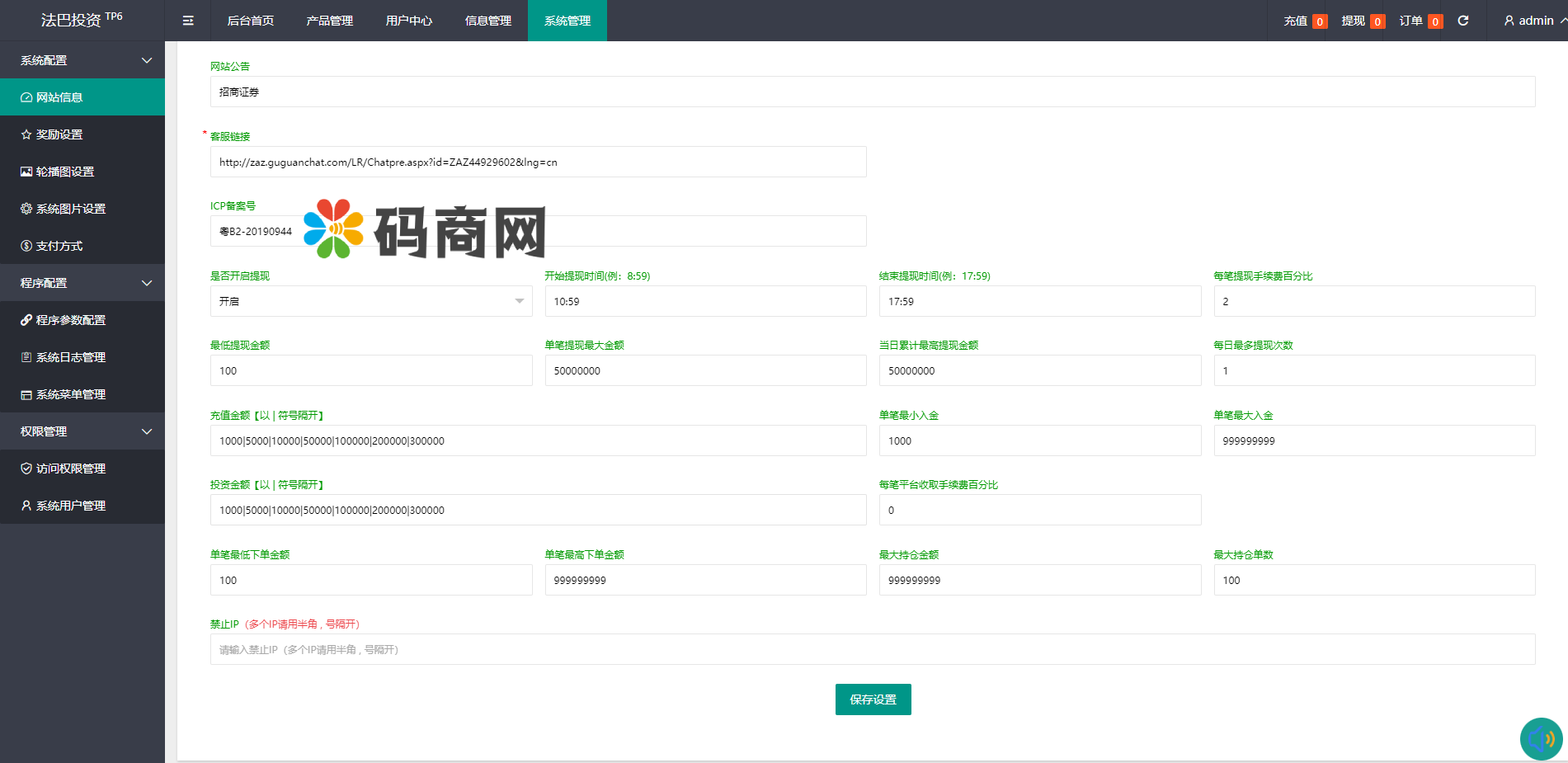The image size is (1568, 763).
Task: Click the floating chat bubble icon
Action: tap(1541, 738)
